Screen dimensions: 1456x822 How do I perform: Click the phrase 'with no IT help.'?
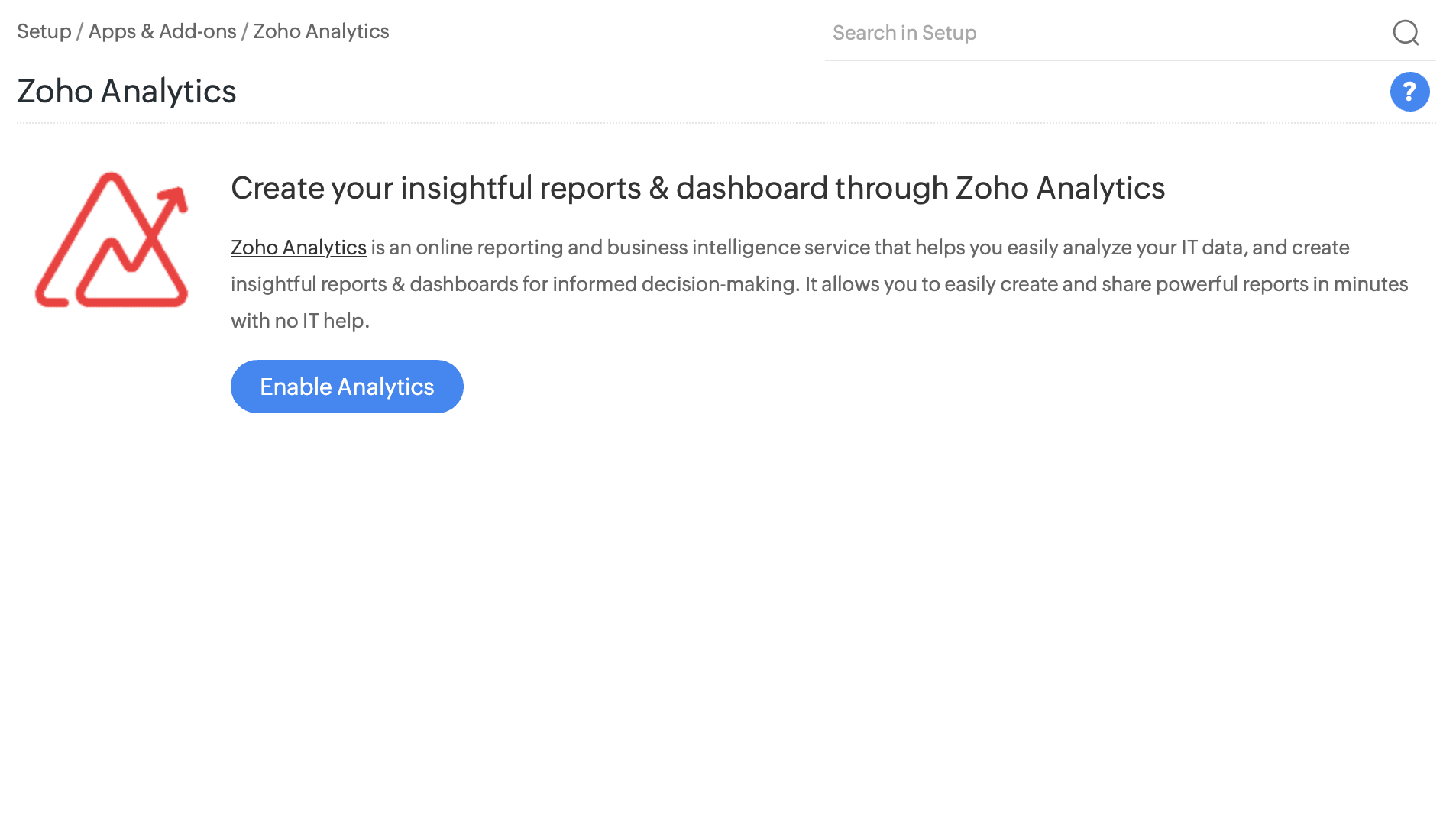[299, 321]
